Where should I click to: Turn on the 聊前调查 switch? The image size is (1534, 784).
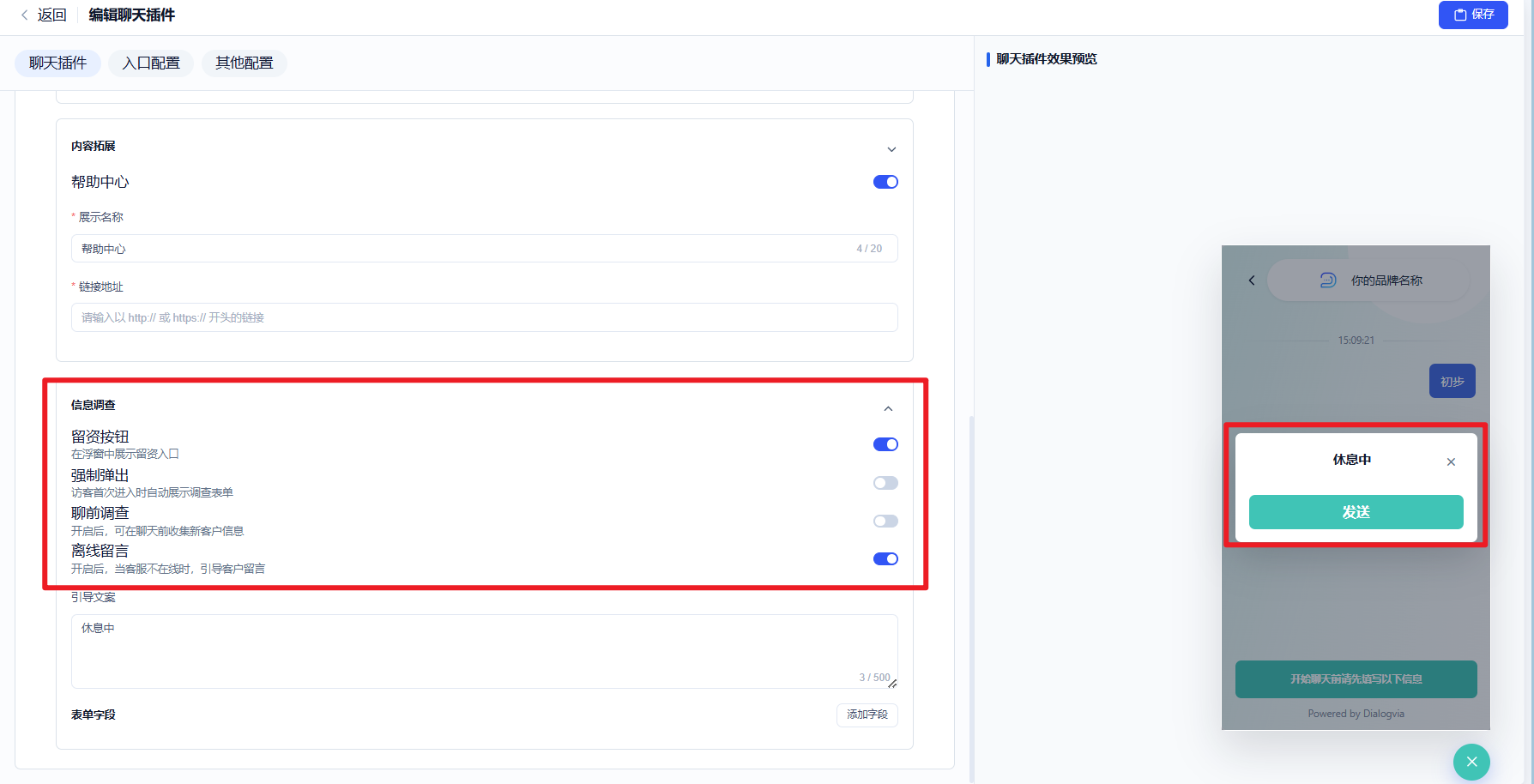coord(885,521)
